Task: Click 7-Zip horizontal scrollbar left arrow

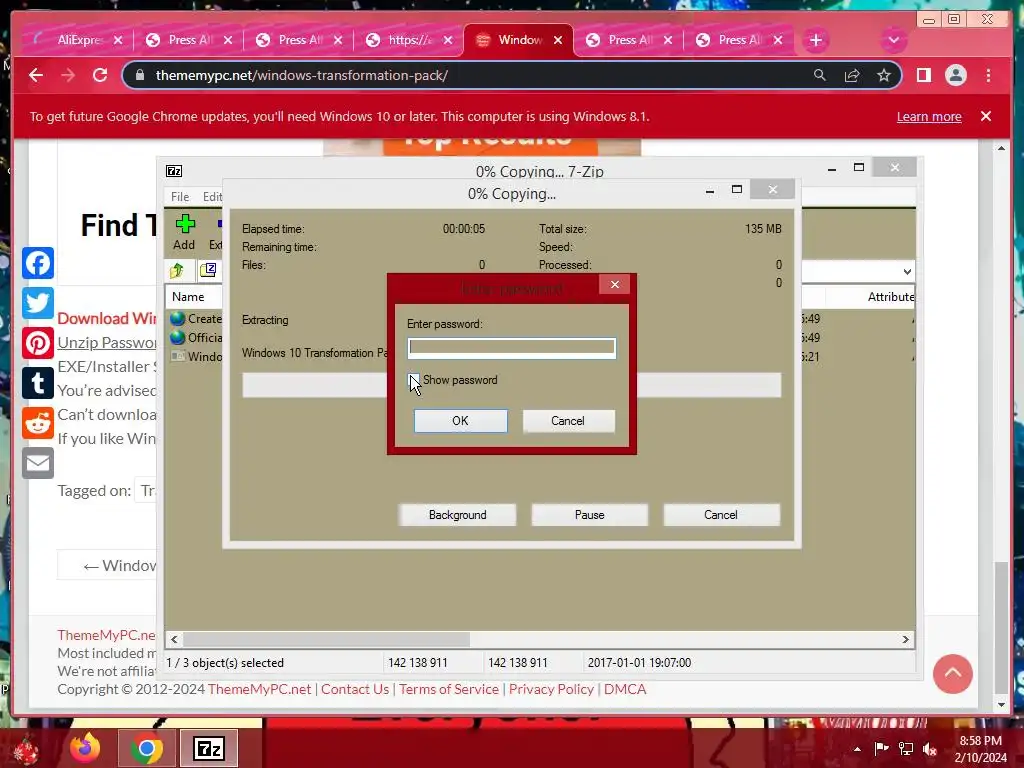Action: [x=174, y=639]
